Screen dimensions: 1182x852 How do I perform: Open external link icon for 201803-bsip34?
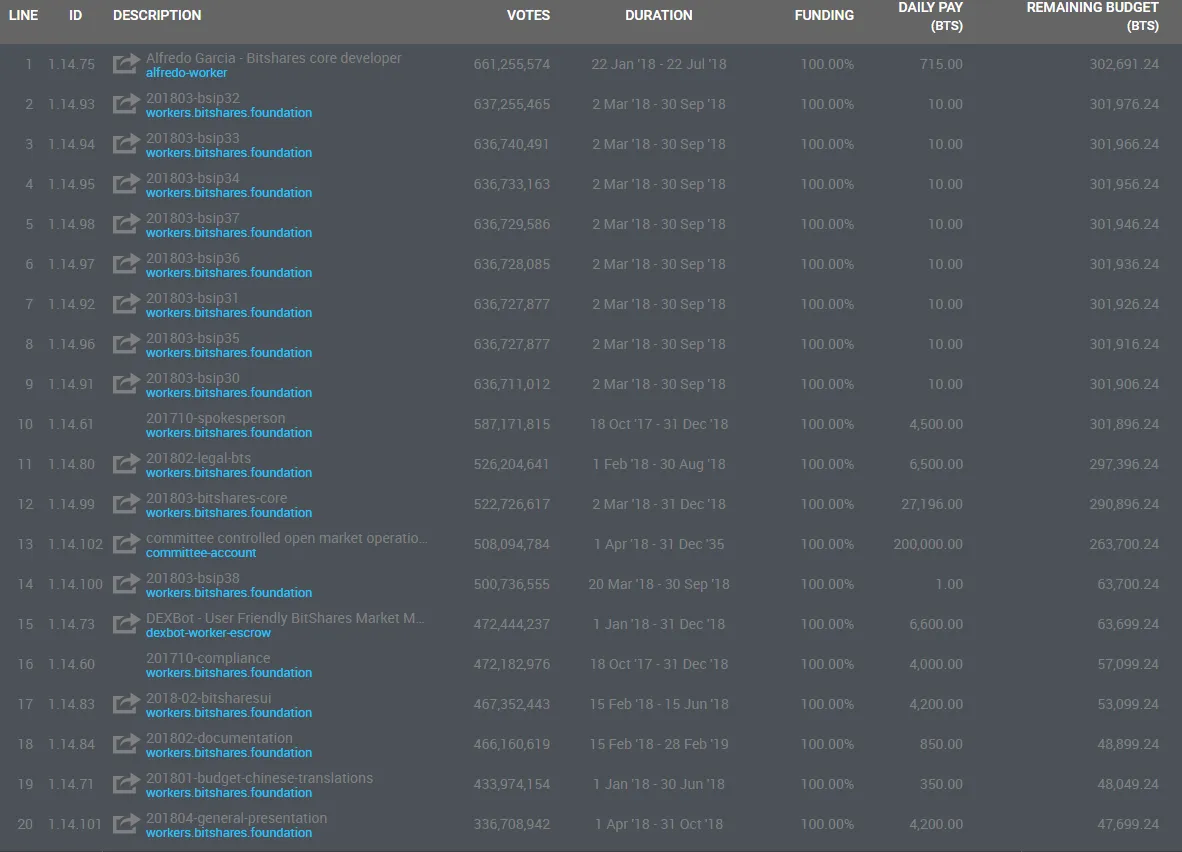click(x=126, y=183)
